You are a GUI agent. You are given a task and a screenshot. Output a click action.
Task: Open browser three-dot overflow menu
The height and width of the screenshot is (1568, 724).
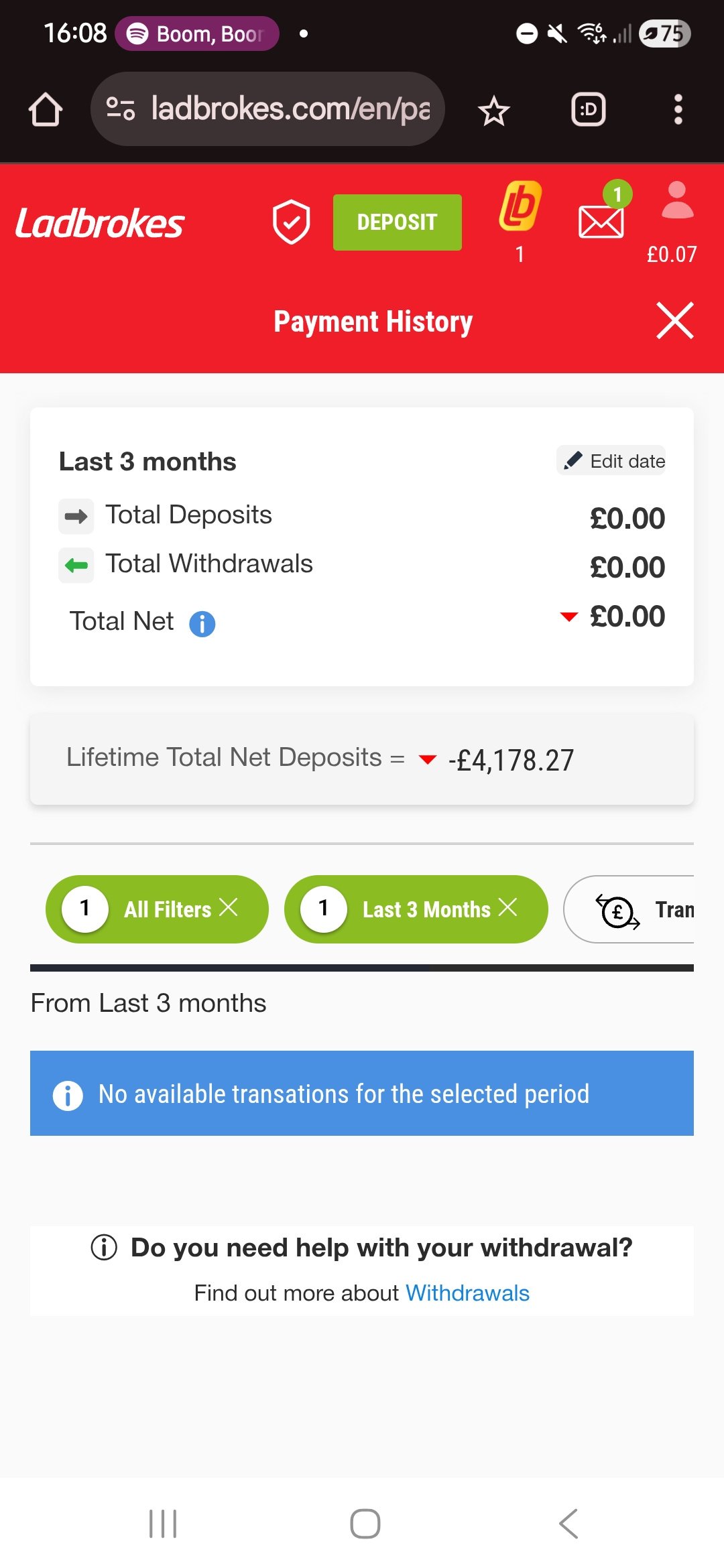click(x=678, y=109)
